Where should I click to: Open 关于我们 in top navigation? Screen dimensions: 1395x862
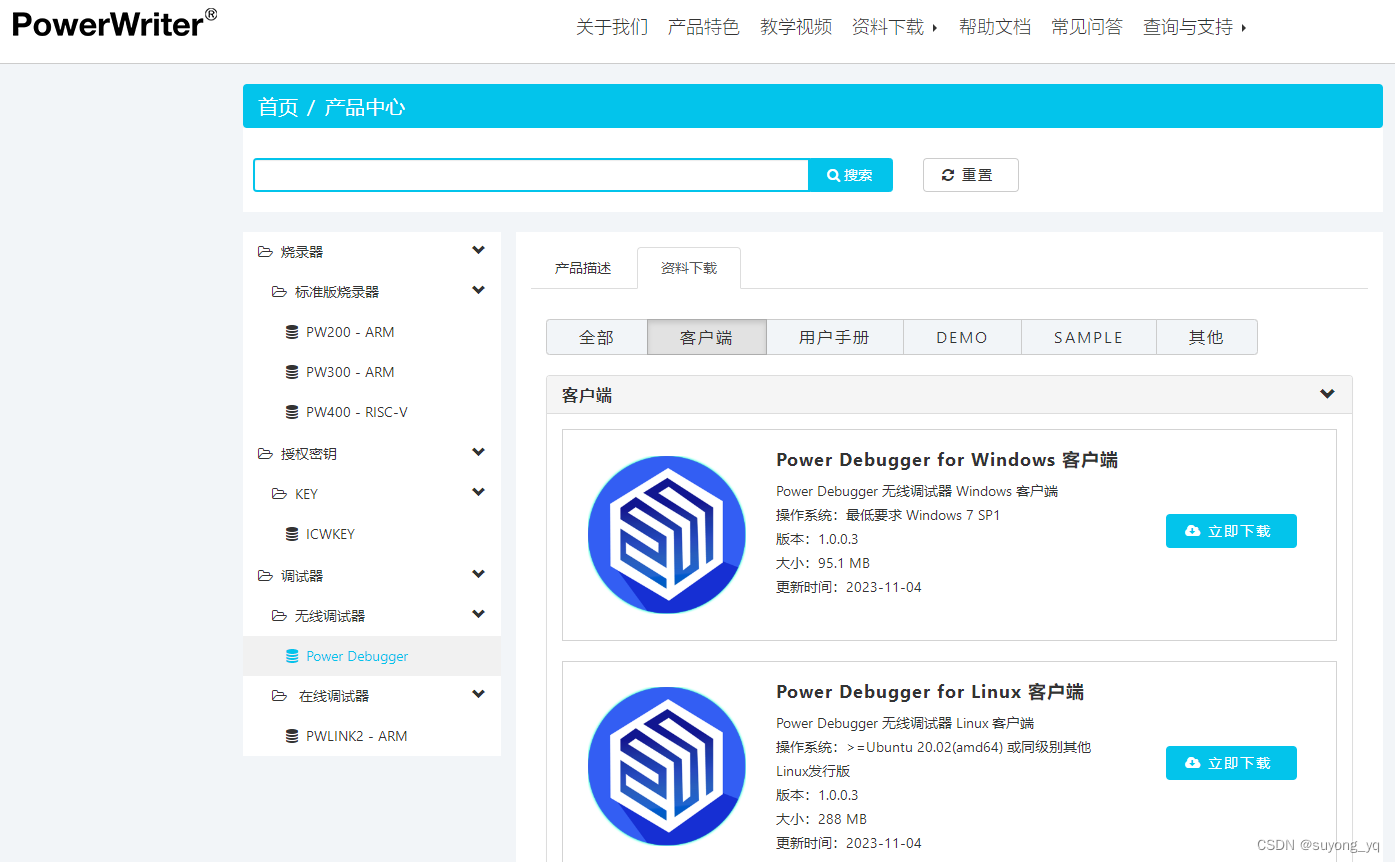(x=612, y=27)
